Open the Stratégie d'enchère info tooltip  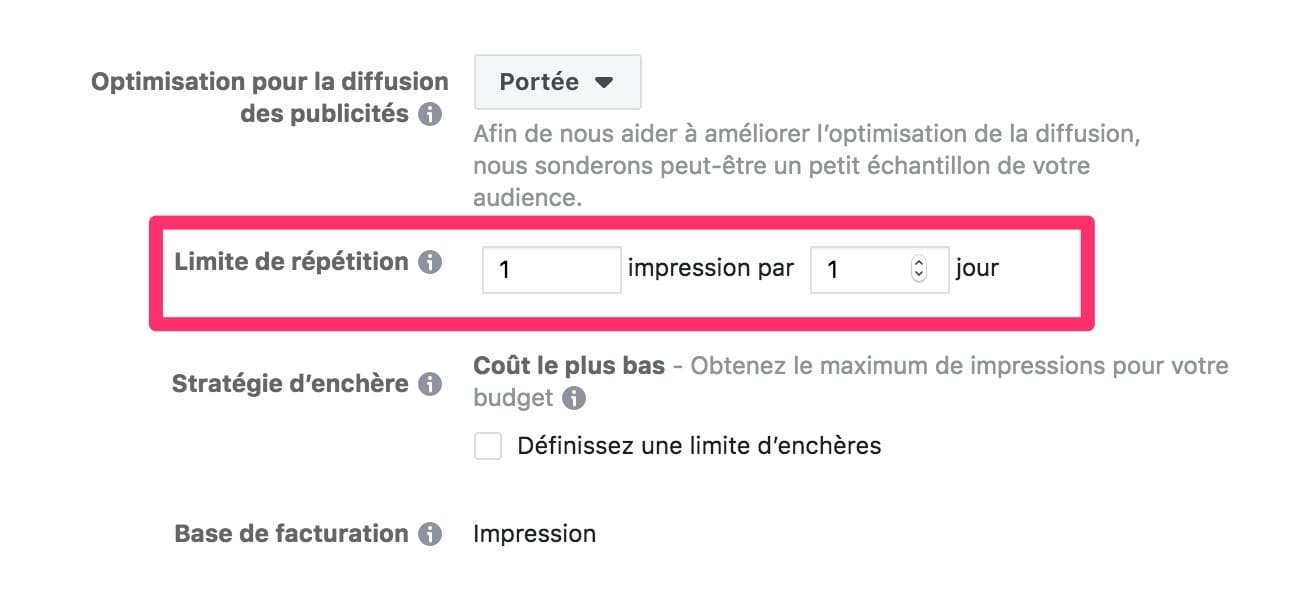coord(430,384)
